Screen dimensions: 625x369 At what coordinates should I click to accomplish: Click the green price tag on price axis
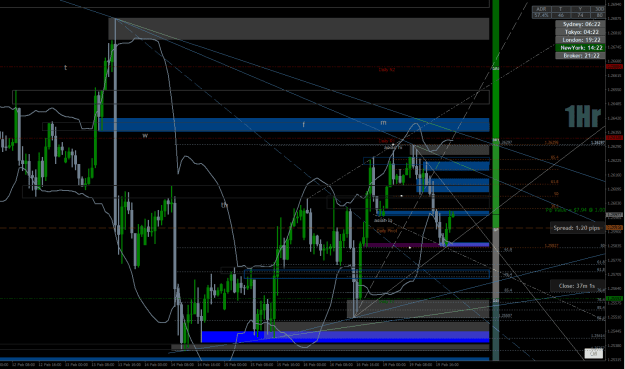pyautogui.click(x=614, y=298)
